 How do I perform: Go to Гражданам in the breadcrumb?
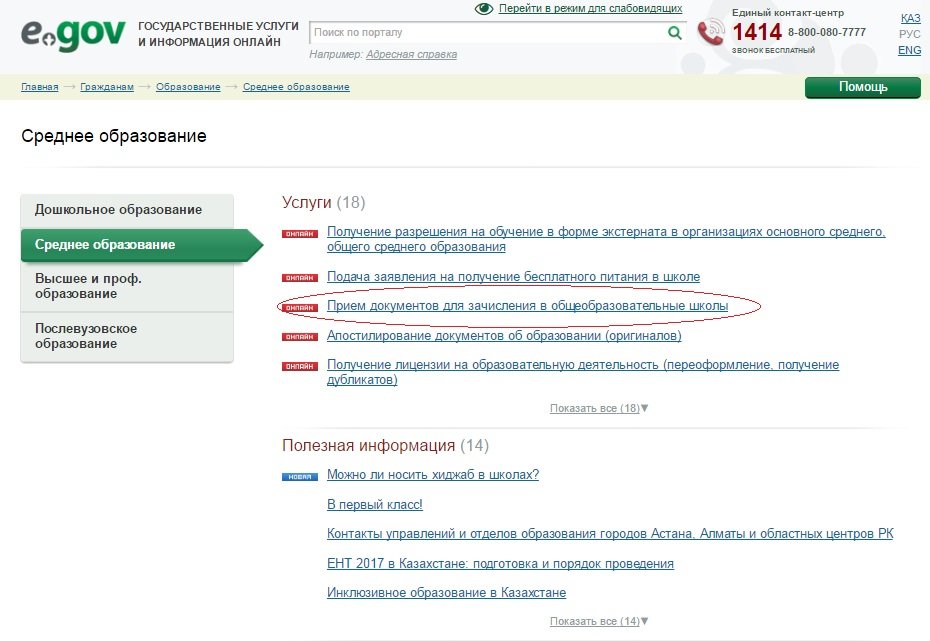point(107,87)
